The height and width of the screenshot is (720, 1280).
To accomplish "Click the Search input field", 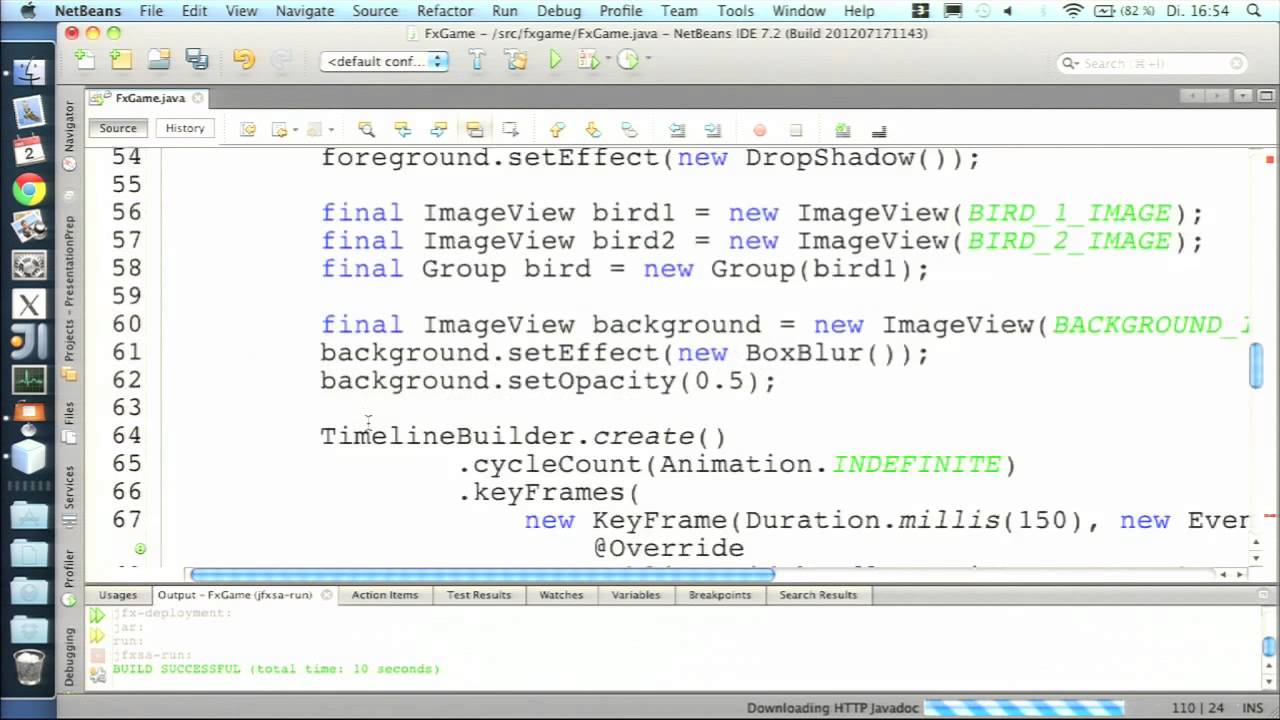I will coord(1152,63).
